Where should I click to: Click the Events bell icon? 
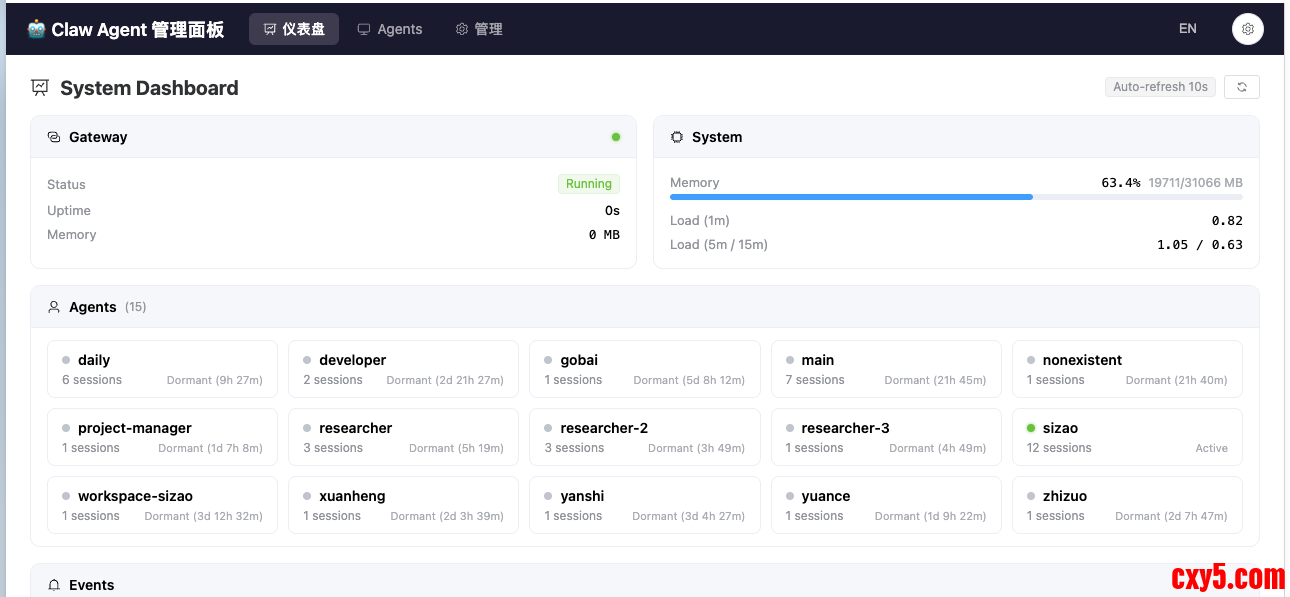pyautogui.click(x=54, y=585)
